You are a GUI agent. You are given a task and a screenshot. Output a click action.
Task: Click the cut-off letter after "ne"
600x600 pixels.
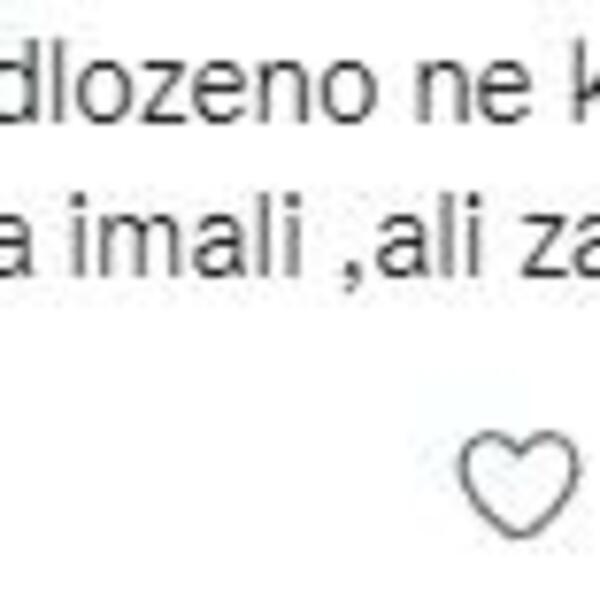coord(585,81)
